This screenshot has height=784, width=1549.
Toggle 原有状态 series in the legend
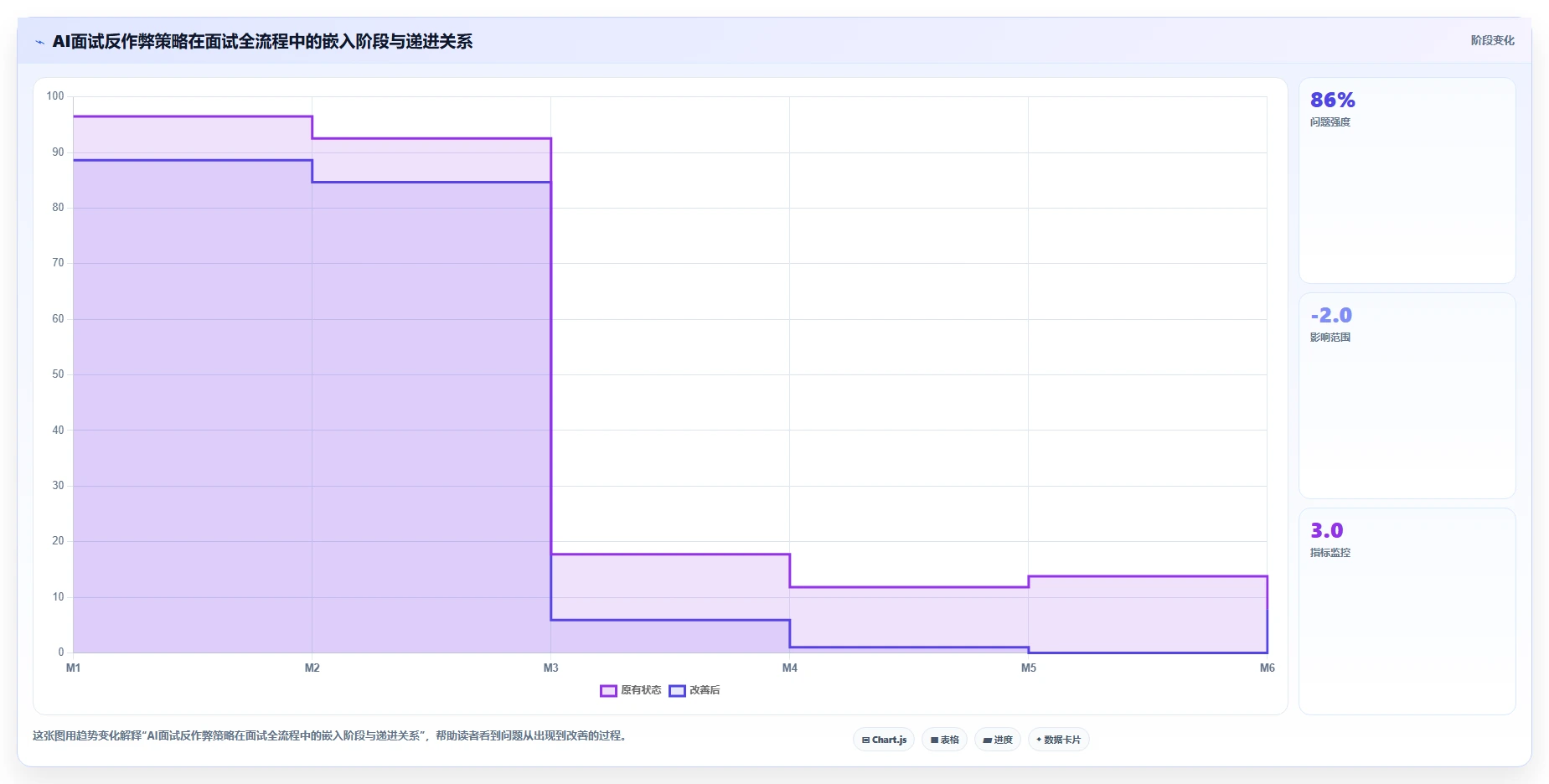(x=631, y=690)
